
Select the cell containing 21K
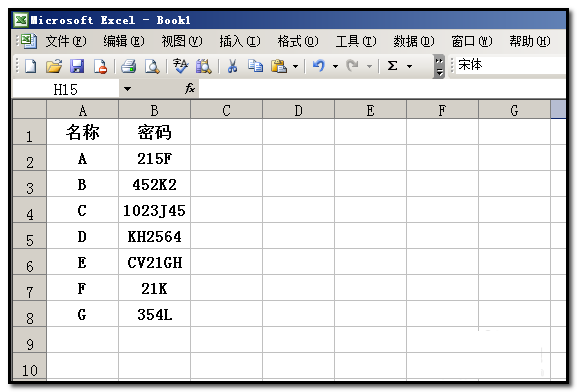pos(154,288)
